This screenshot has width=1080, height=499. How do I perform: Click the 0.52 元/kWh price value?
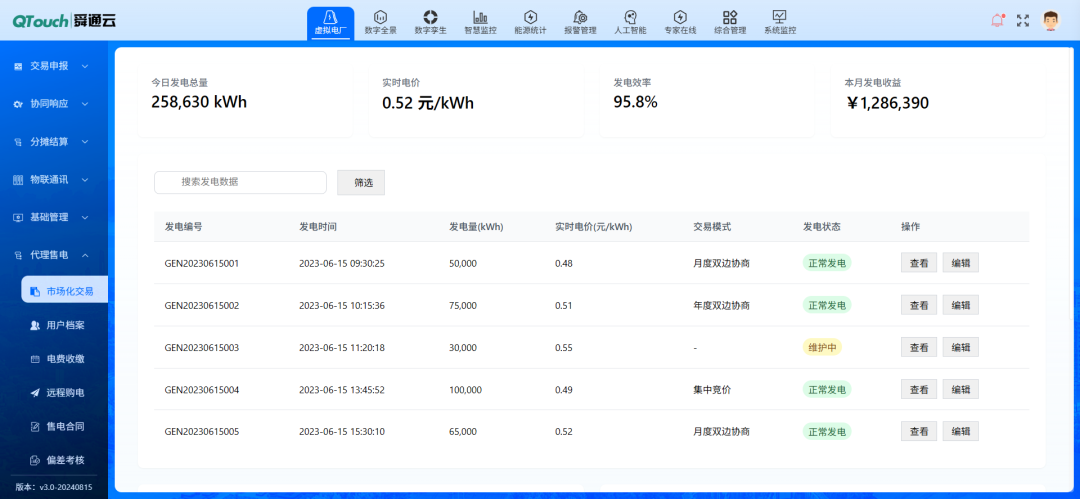point(428,103)
